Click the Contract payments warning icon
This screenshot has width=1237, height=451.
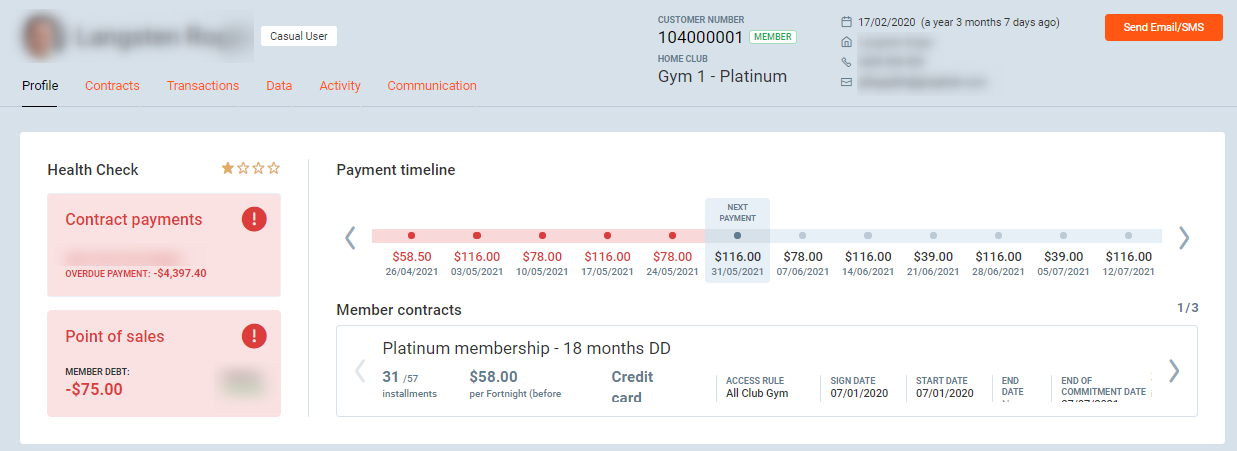point(254,220)
